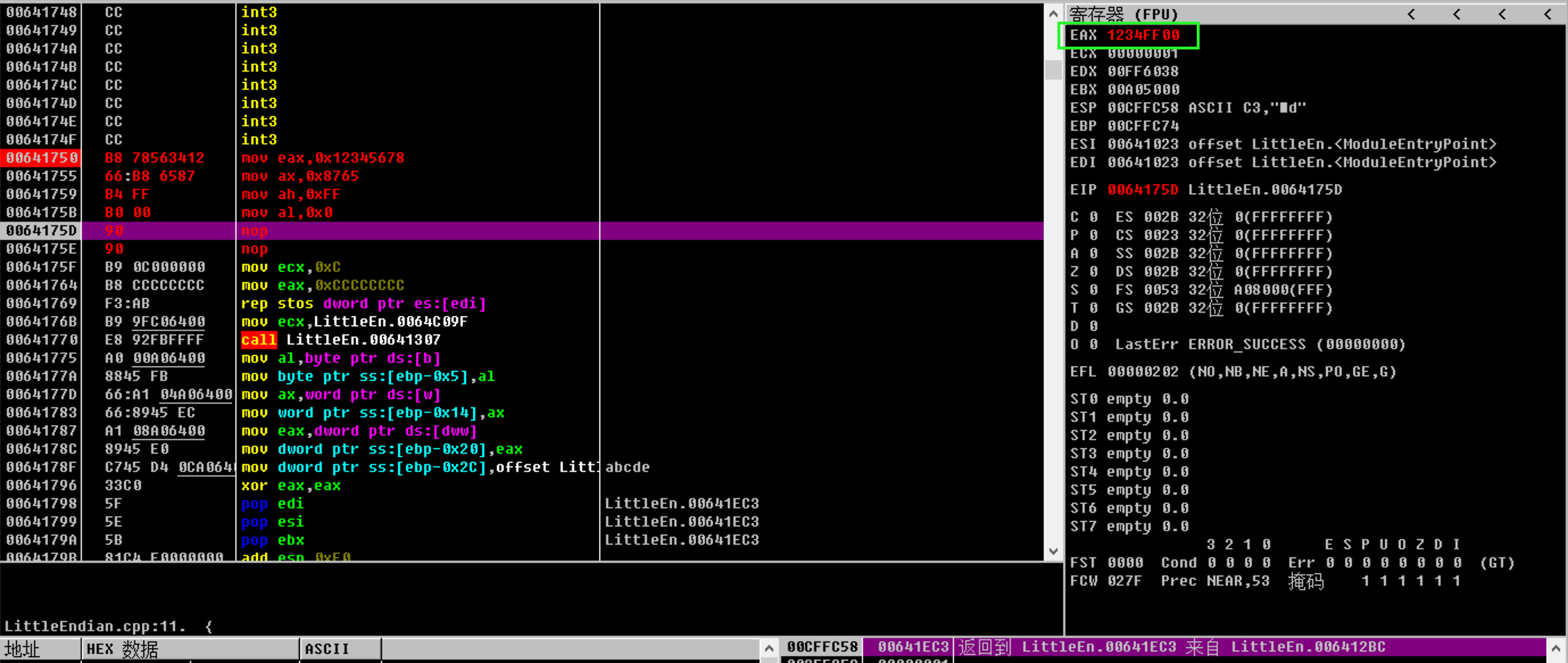Select the mov ax,word ptr ds:[w] line

pyautogui.click(x=341, y=395)
